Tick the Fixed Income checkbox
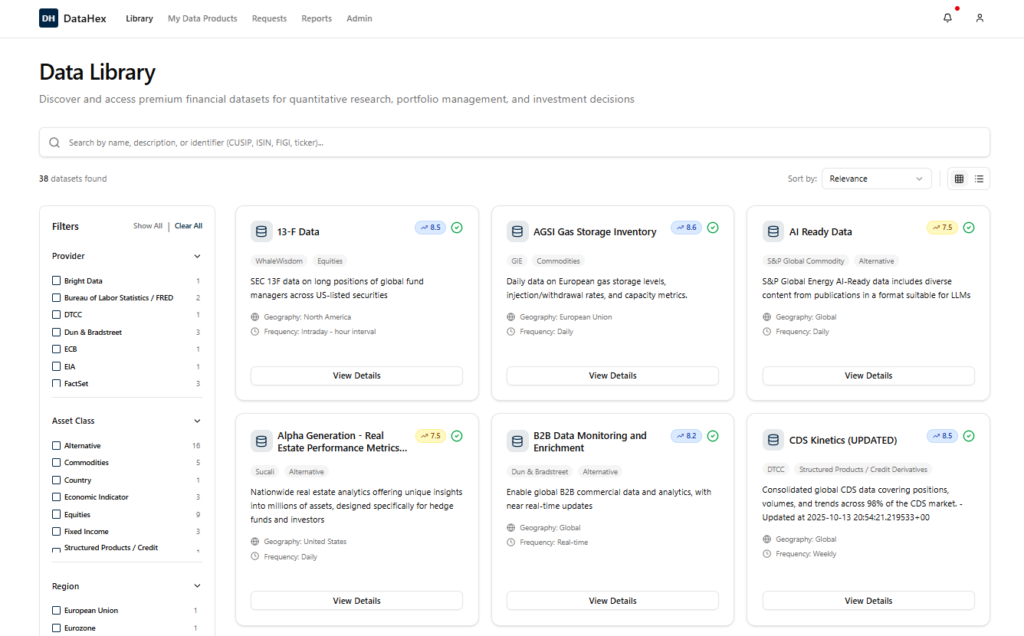 56,532
